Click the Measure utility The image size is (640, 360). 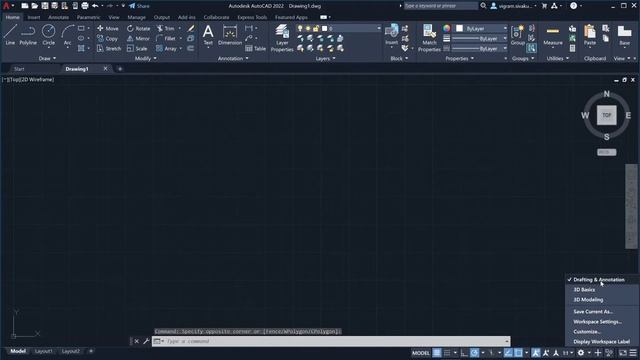click(553, 34)
